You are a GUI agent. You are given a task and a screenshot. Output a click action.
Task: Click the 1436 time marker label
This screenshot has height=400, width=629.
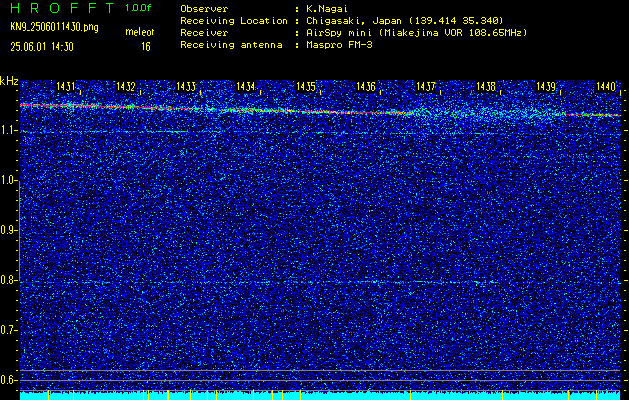[x=366, y=86]
